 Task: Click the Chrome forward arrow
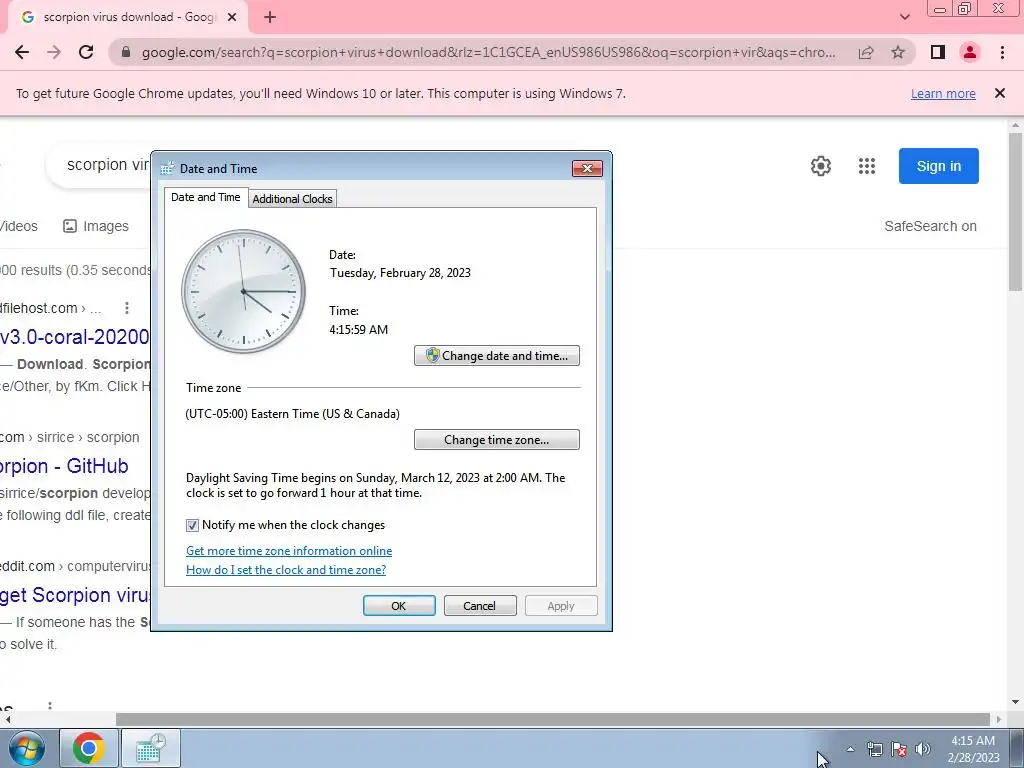point(54,52)
